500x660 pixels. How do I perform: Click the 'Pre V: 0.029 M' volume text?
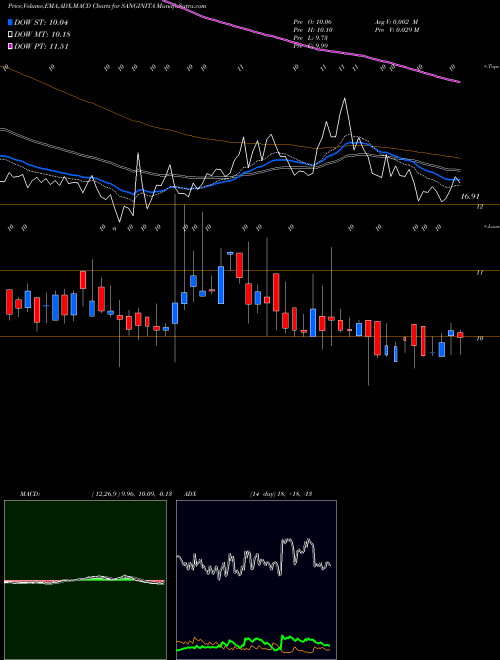[x=396, y=30]
